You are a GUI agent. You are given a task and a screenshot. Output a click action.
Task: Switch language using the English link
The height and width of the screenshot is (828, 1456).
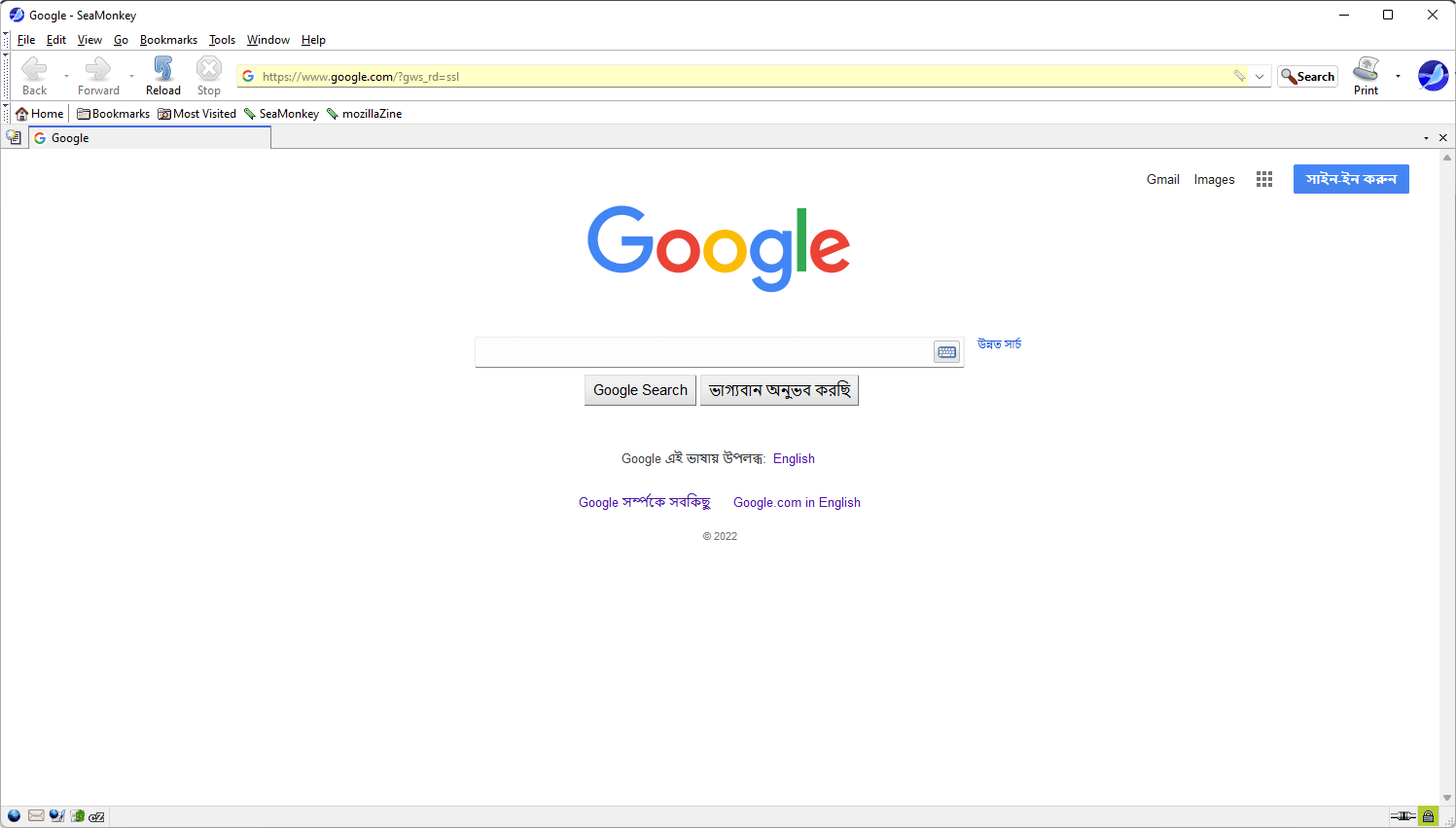click(x=794, y=458)
